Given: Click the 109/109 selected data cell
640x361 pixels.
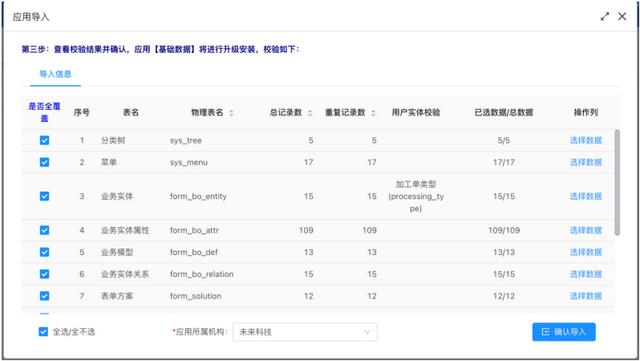Looking at the screenshot, I should tap(504, 230).
